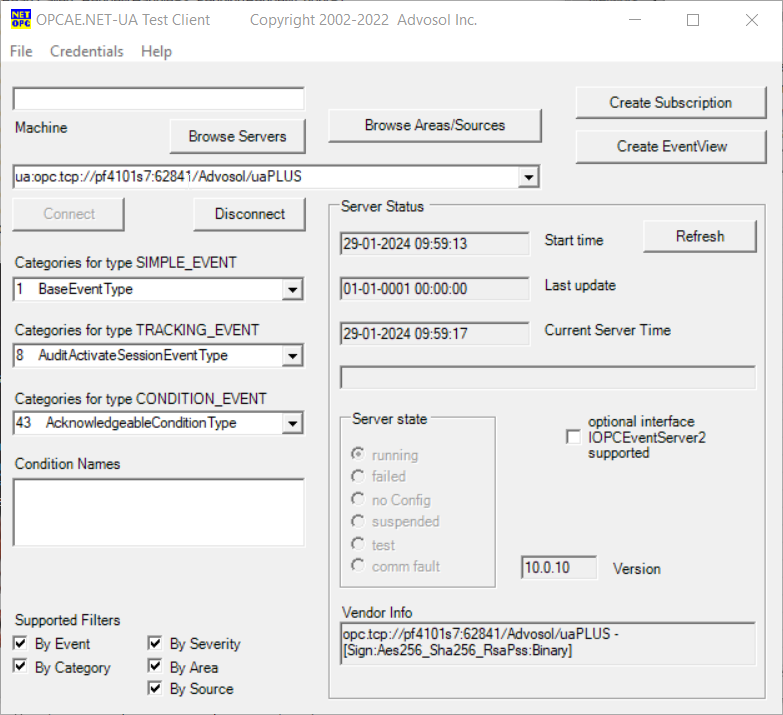The image size is (783, 715).
Task: Expand the SIMPLE_EVENT categories dropdown
Action: click(292, 290)
